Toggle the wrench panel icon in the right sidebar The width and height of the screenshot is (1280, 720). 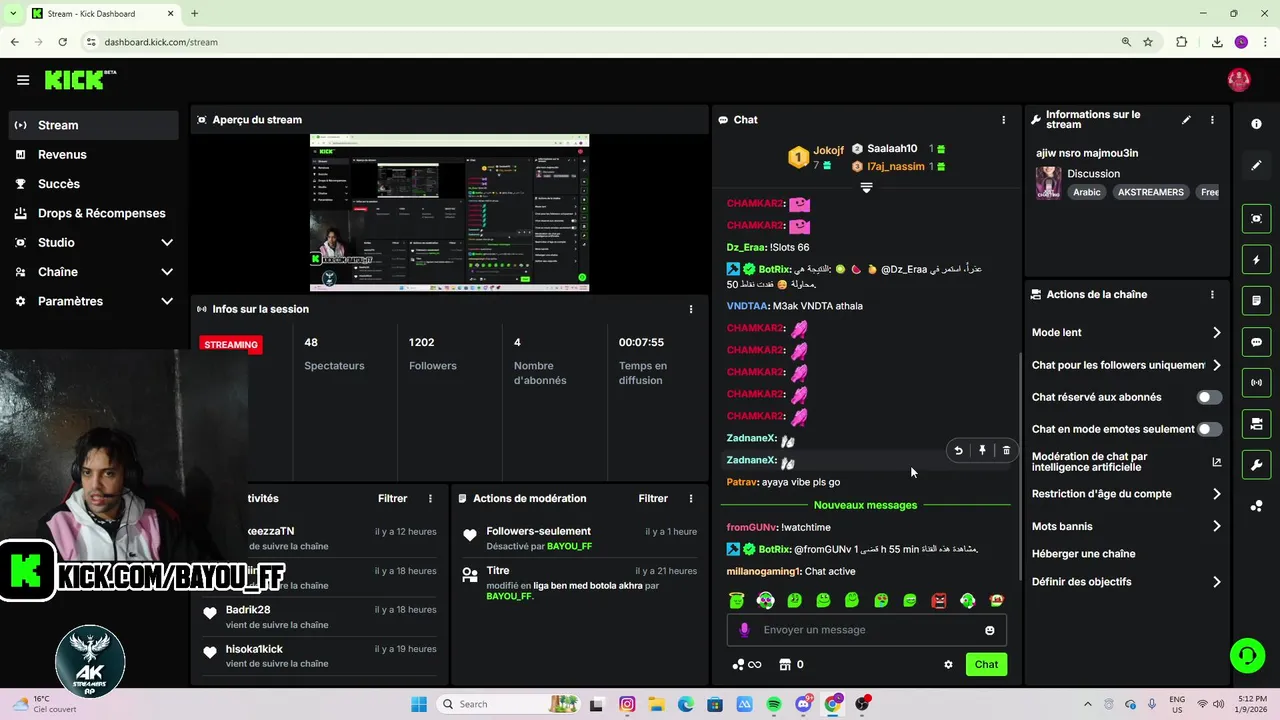click(1256, 465)
